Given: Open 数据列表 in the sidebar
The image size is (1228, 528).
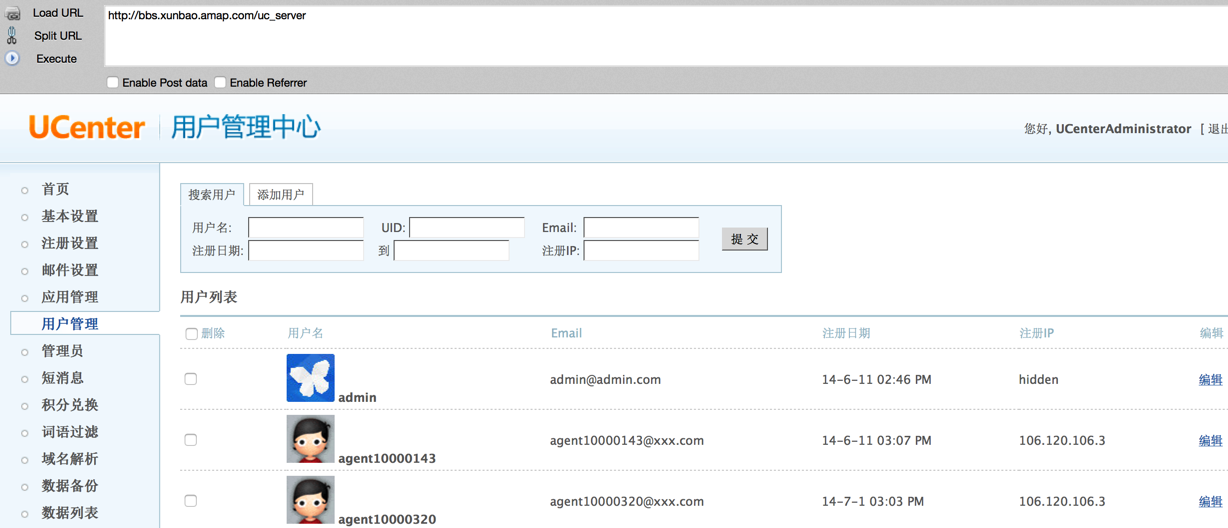Looking at the screenshot, I should (70, 513).
